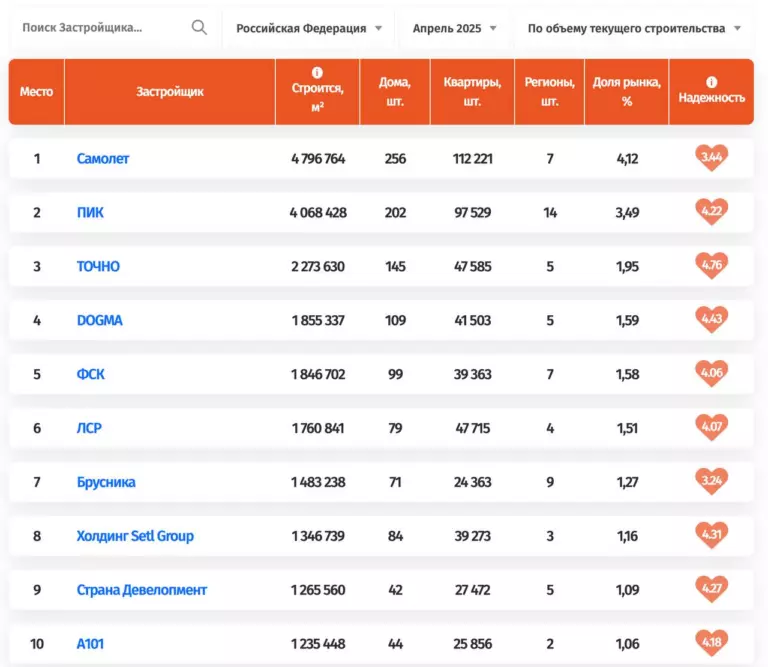Select the value 1 265 560

pyautogui.click(x=318, y=590)
